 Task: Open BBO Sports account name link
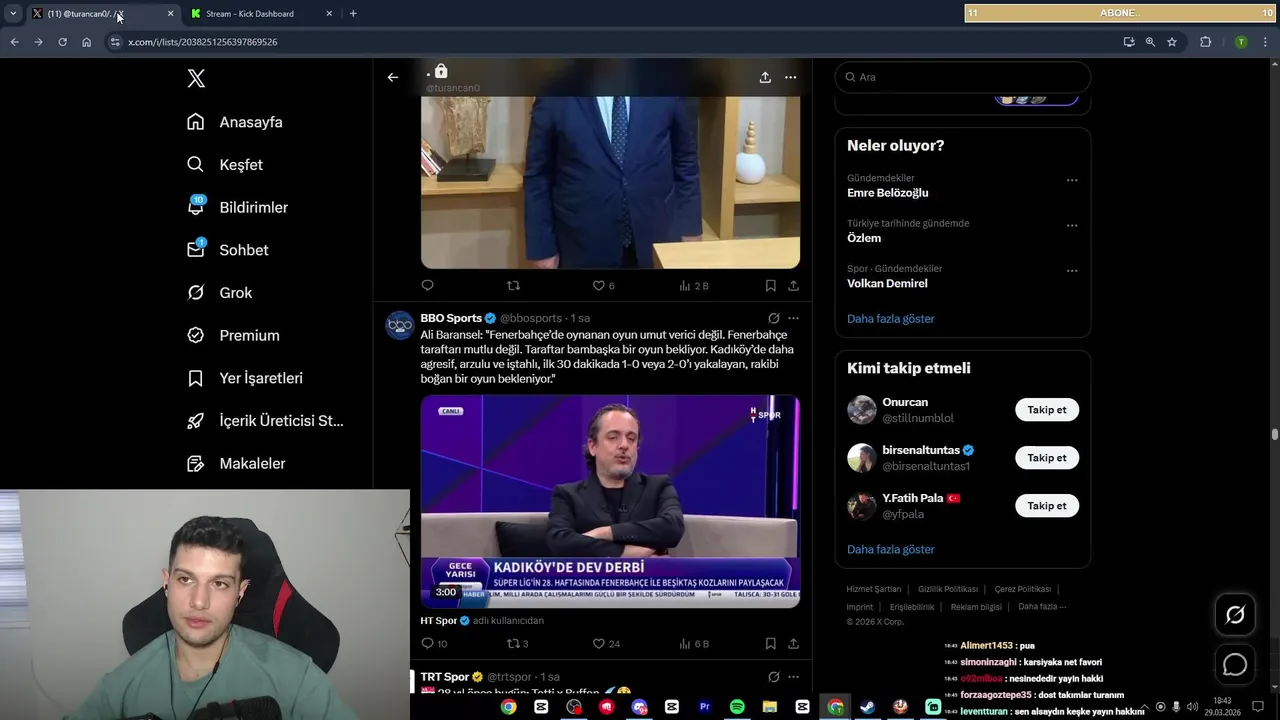[x=451, y=318]
